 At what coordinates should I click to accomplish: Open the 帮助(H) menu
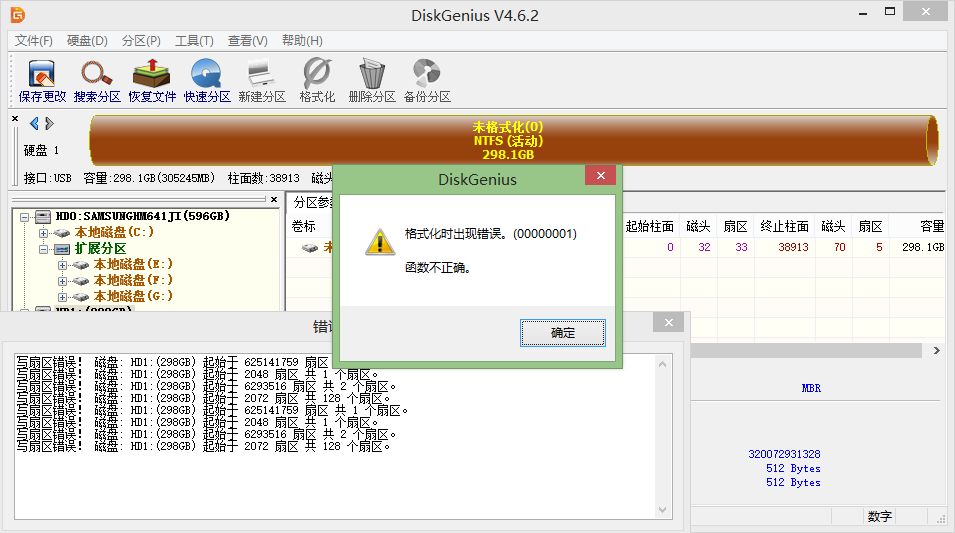[x=302, y=41]
